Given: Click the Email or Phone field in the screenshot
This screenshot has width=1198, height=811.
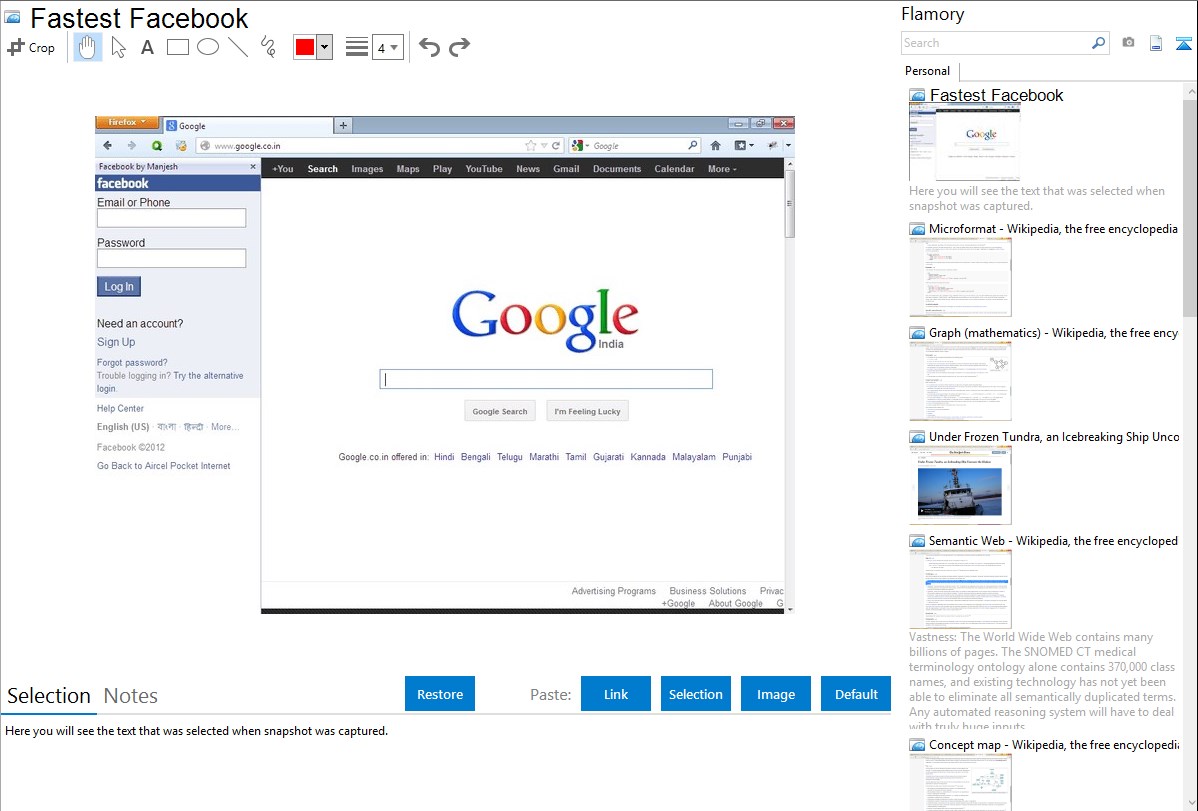Looking at the screenshot, I should tap(171, 218).
